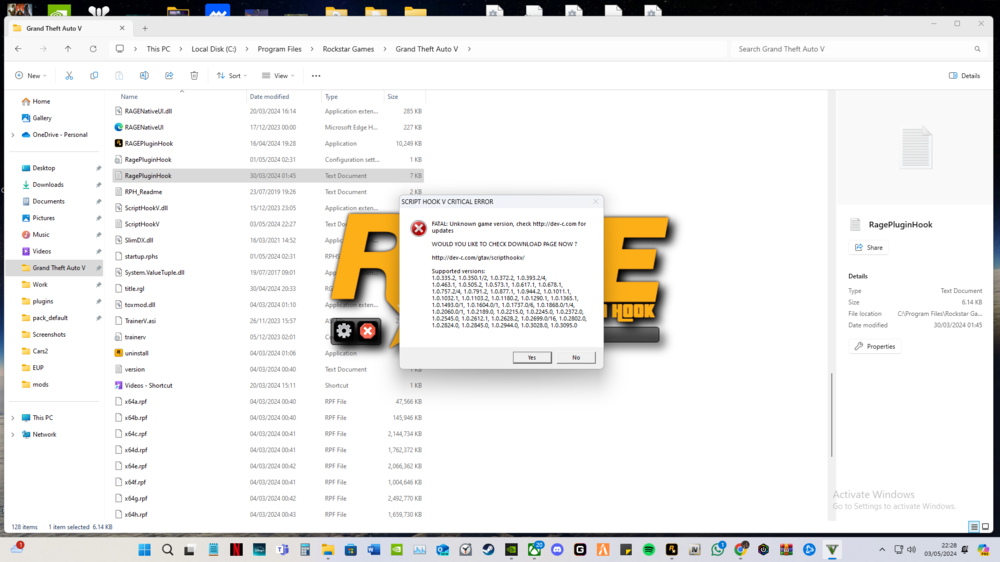Open Netflix from the taskbar
Screen dimensions: 1000x562
(x=236, y=549)
